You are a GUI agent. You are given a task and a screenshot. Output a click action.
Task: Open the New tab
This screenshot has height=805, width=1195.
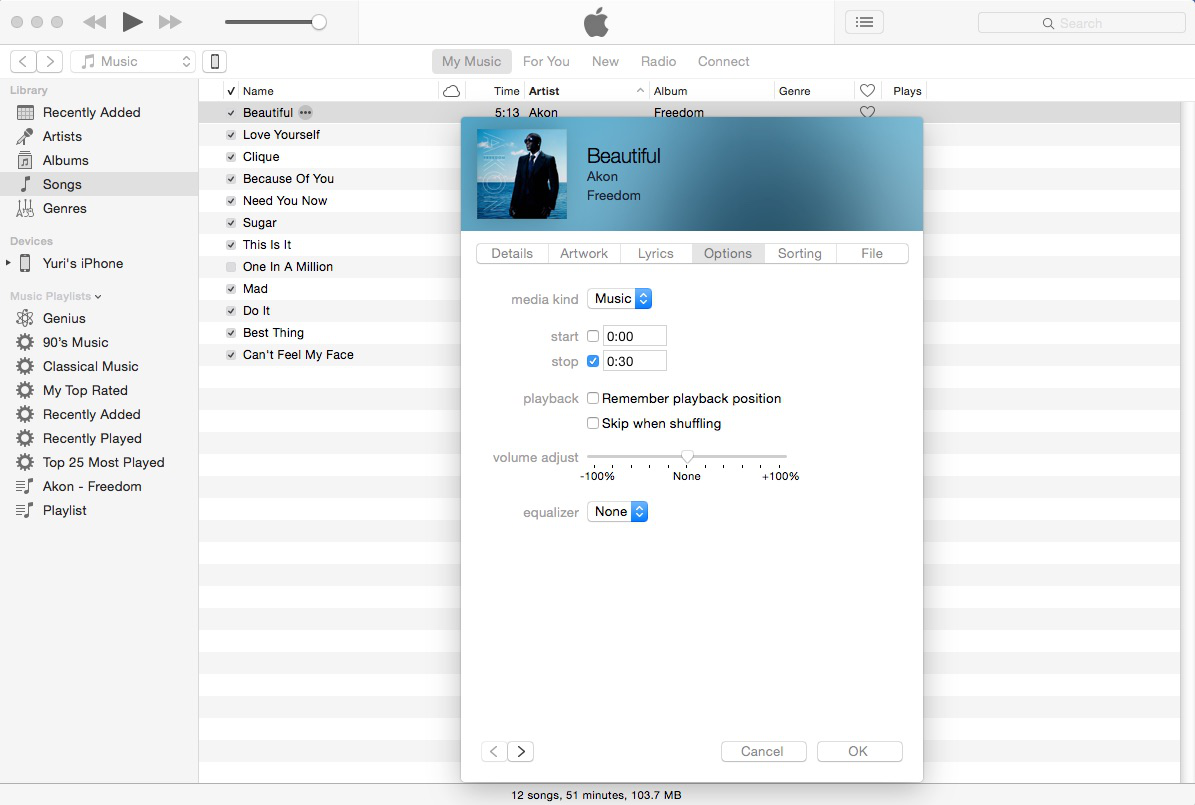(605, 61)
